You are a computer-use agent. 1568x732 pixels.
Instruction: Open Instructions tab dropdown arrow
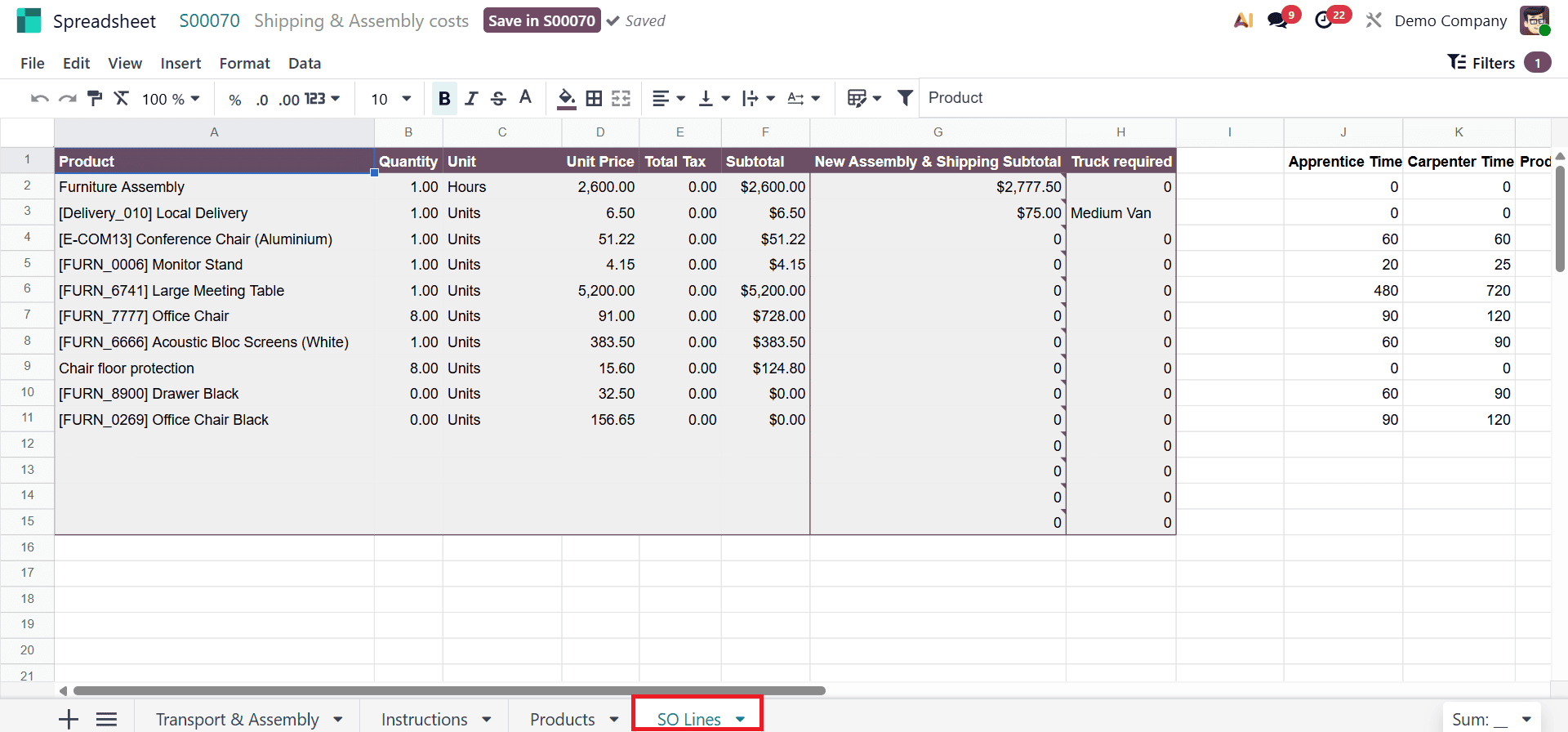click(x=487, y=720)
